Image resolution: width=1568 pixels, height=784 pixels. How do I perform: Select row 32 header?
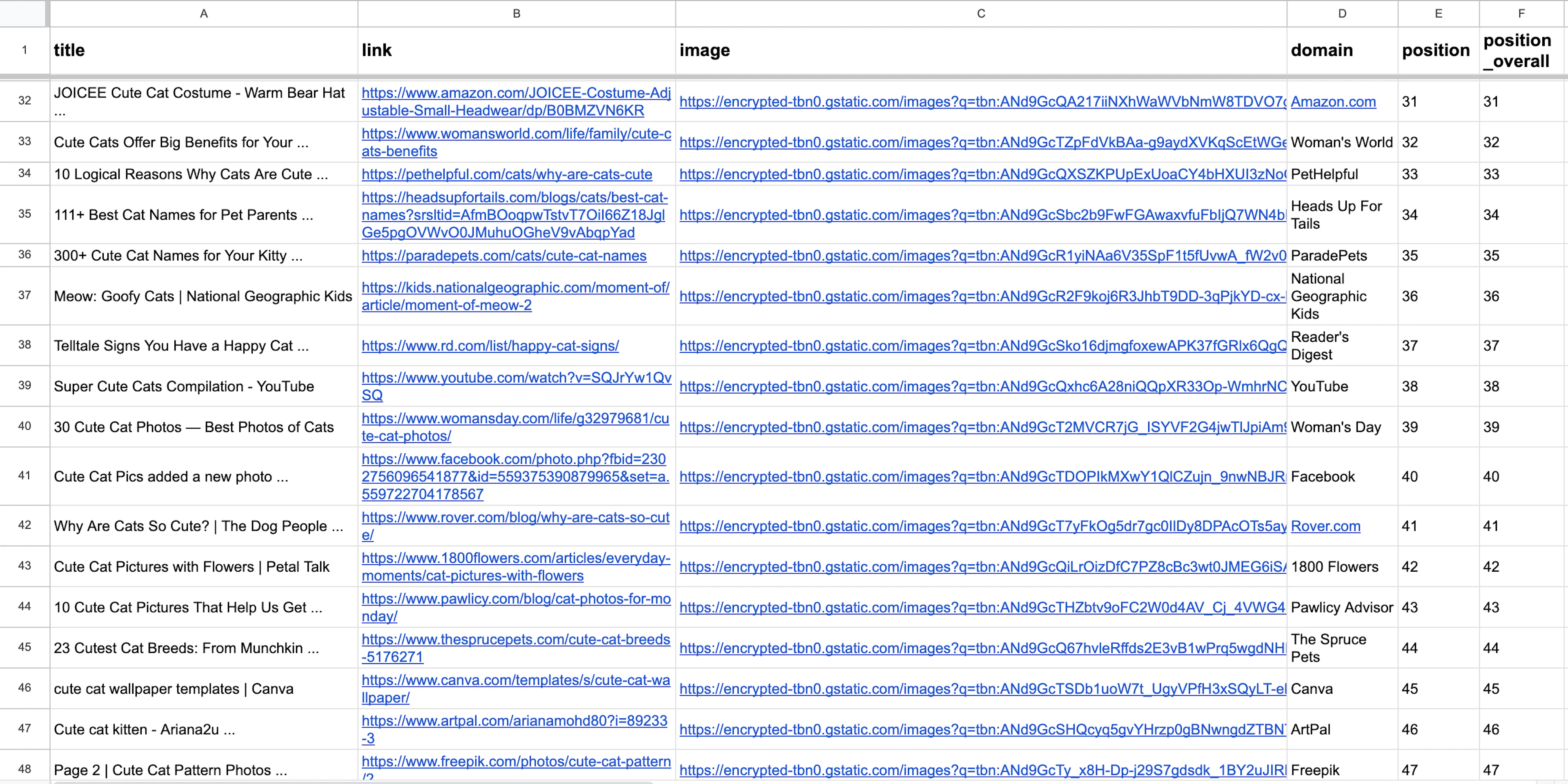24,101
